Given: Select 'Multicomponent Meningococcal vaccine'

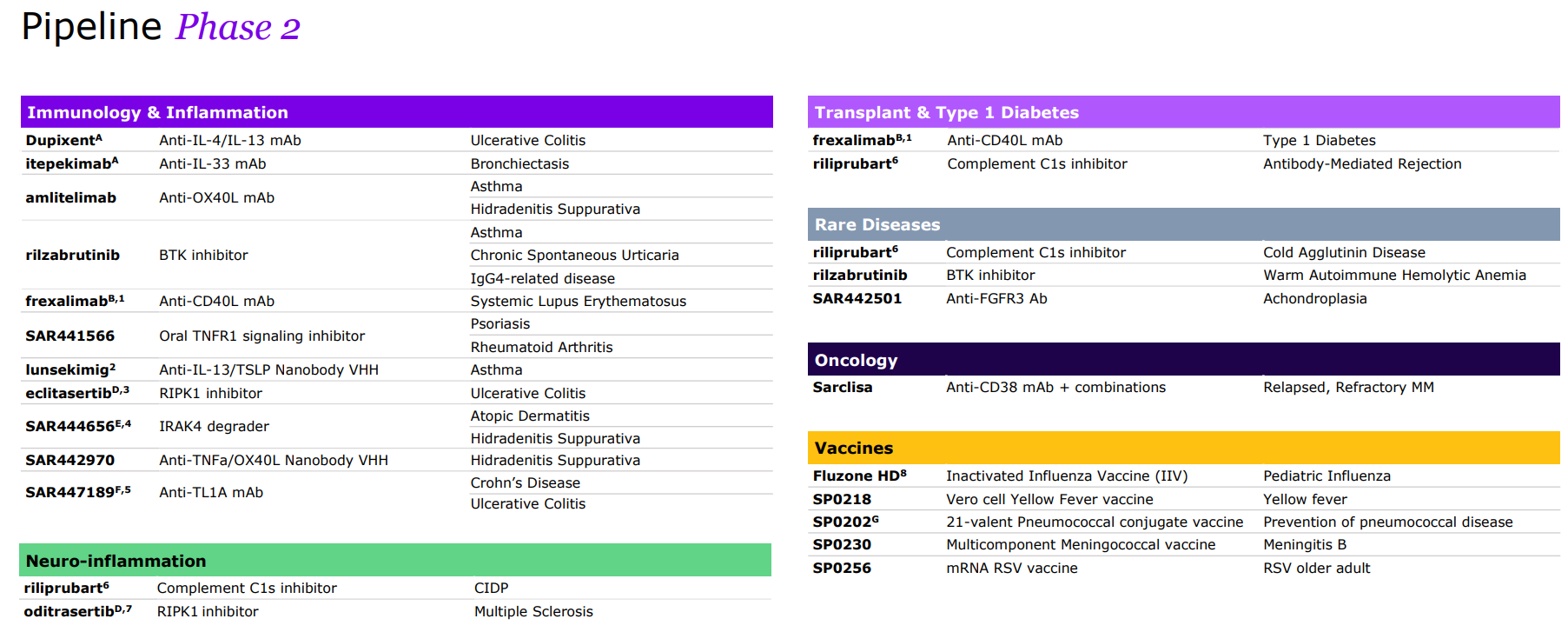Looking at the screenshot, I should (x=1081, y=544).
